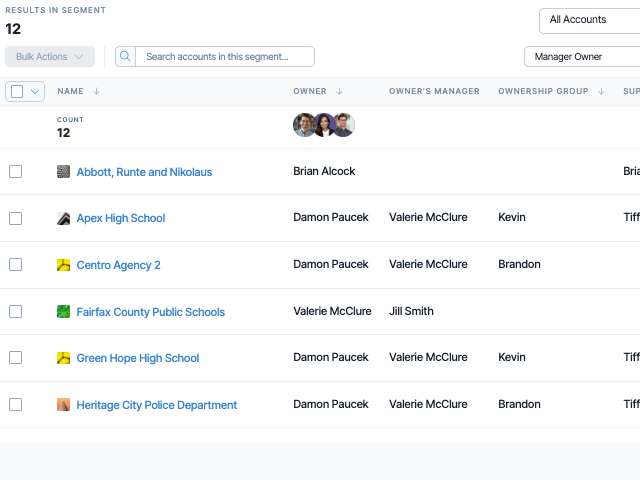Expand the chevron beside select-all checkbox

point(35,91)
